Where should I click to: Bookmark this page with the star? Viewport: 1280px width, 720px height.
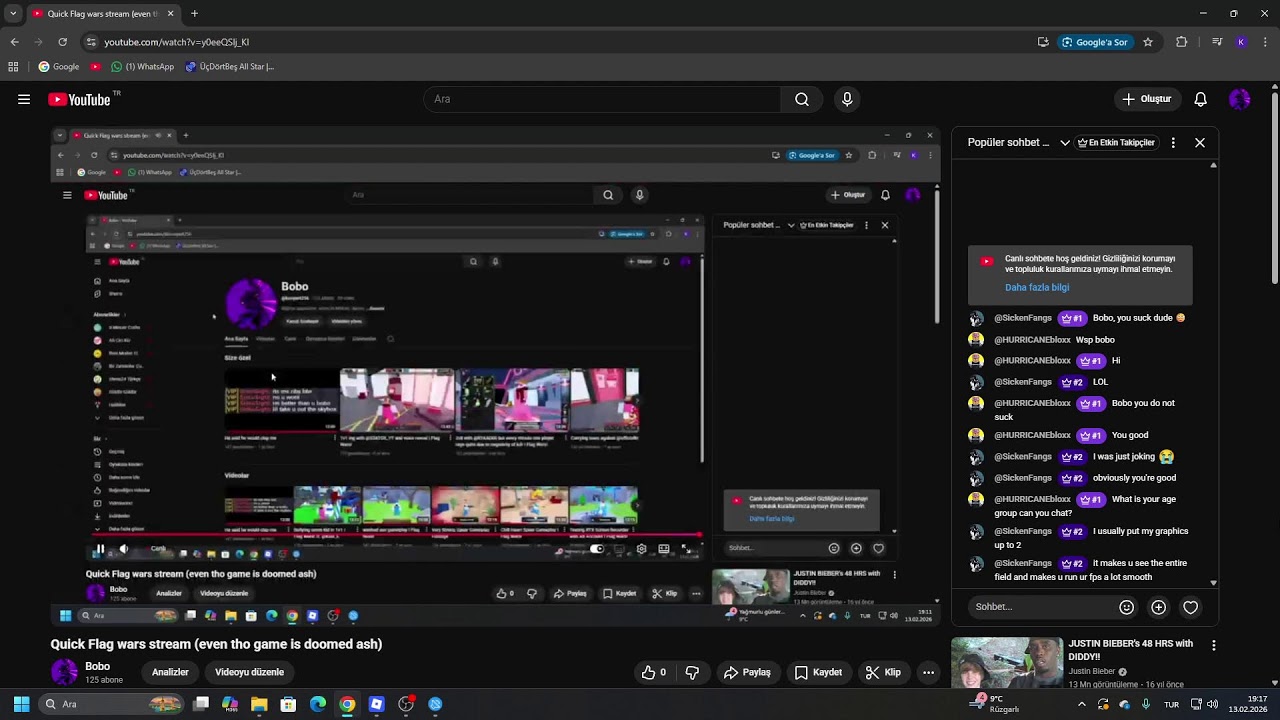click(x=1148, y=42)
